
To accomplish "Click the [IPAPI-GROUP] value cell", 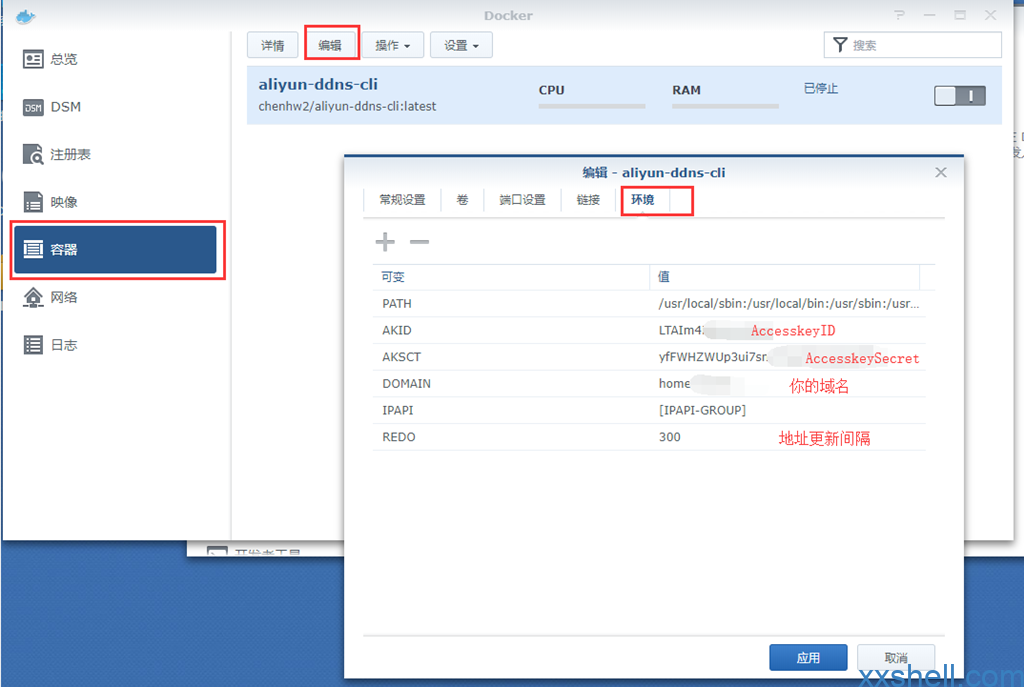I will (x=788, y=411).
